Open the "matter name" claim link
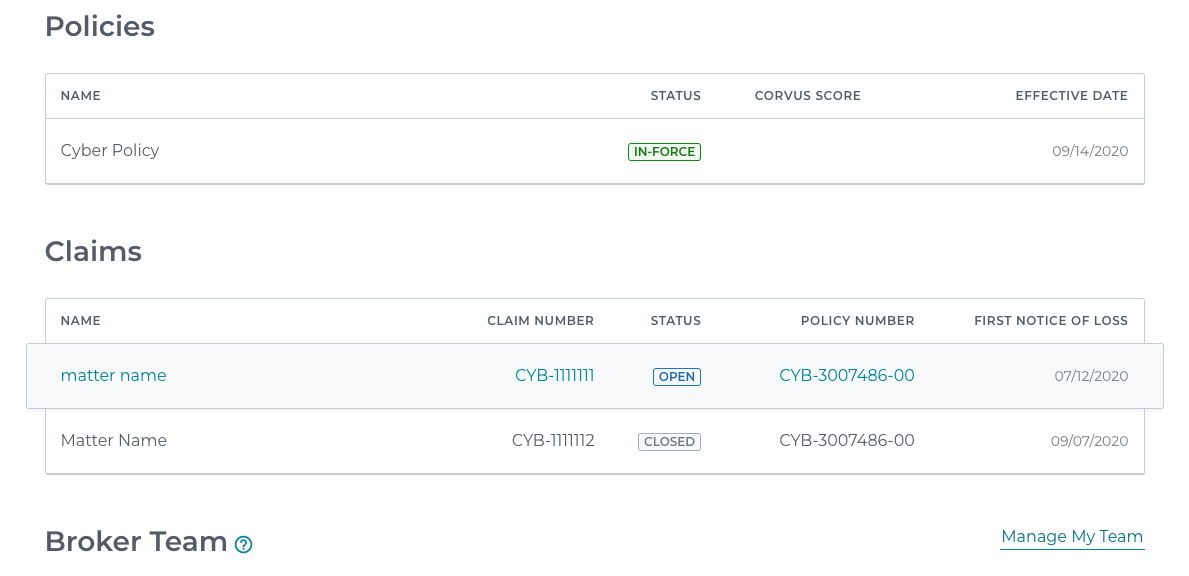 114,376
